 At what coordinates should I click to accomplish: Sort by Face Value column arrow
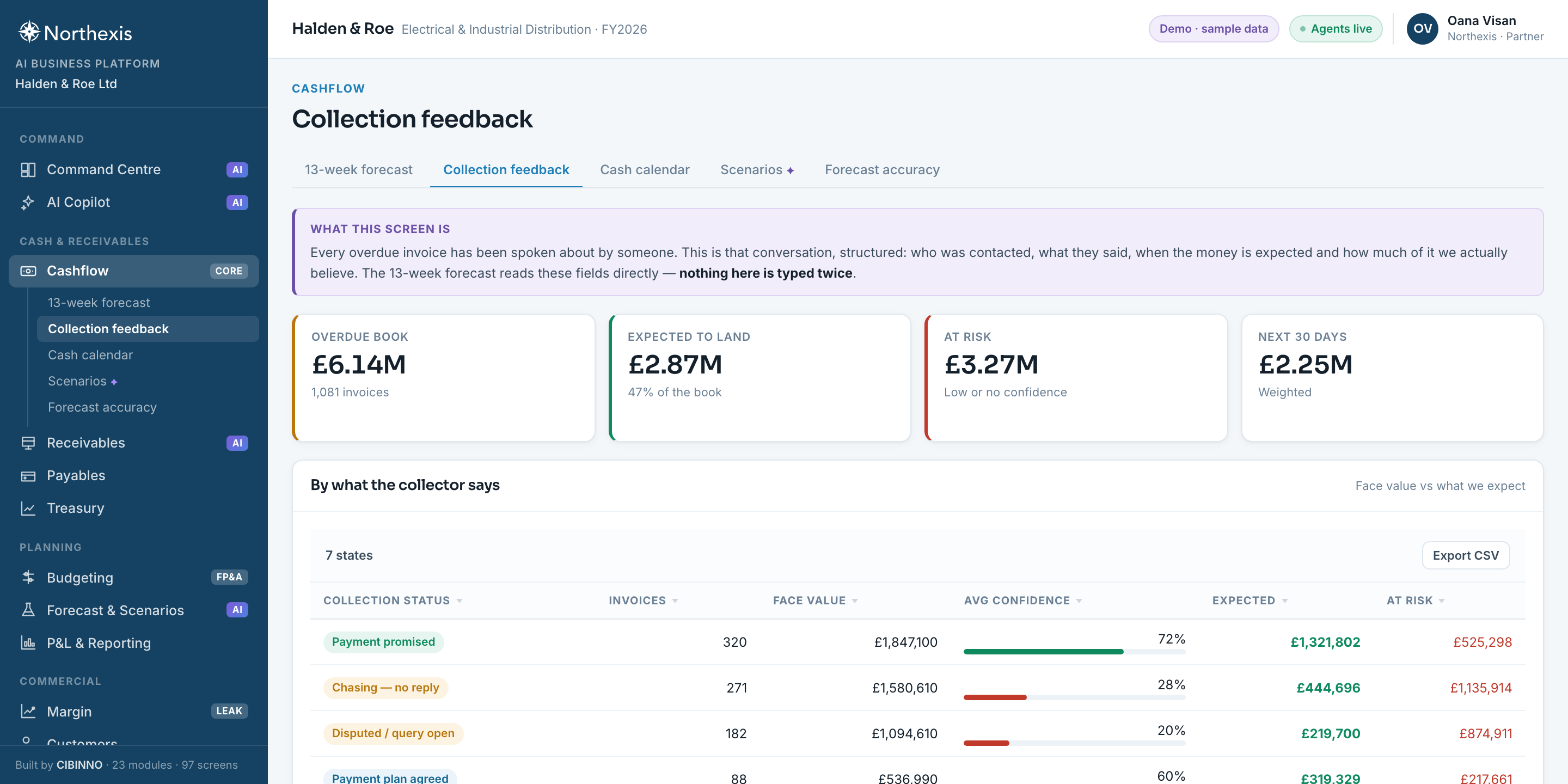[855, 601]
